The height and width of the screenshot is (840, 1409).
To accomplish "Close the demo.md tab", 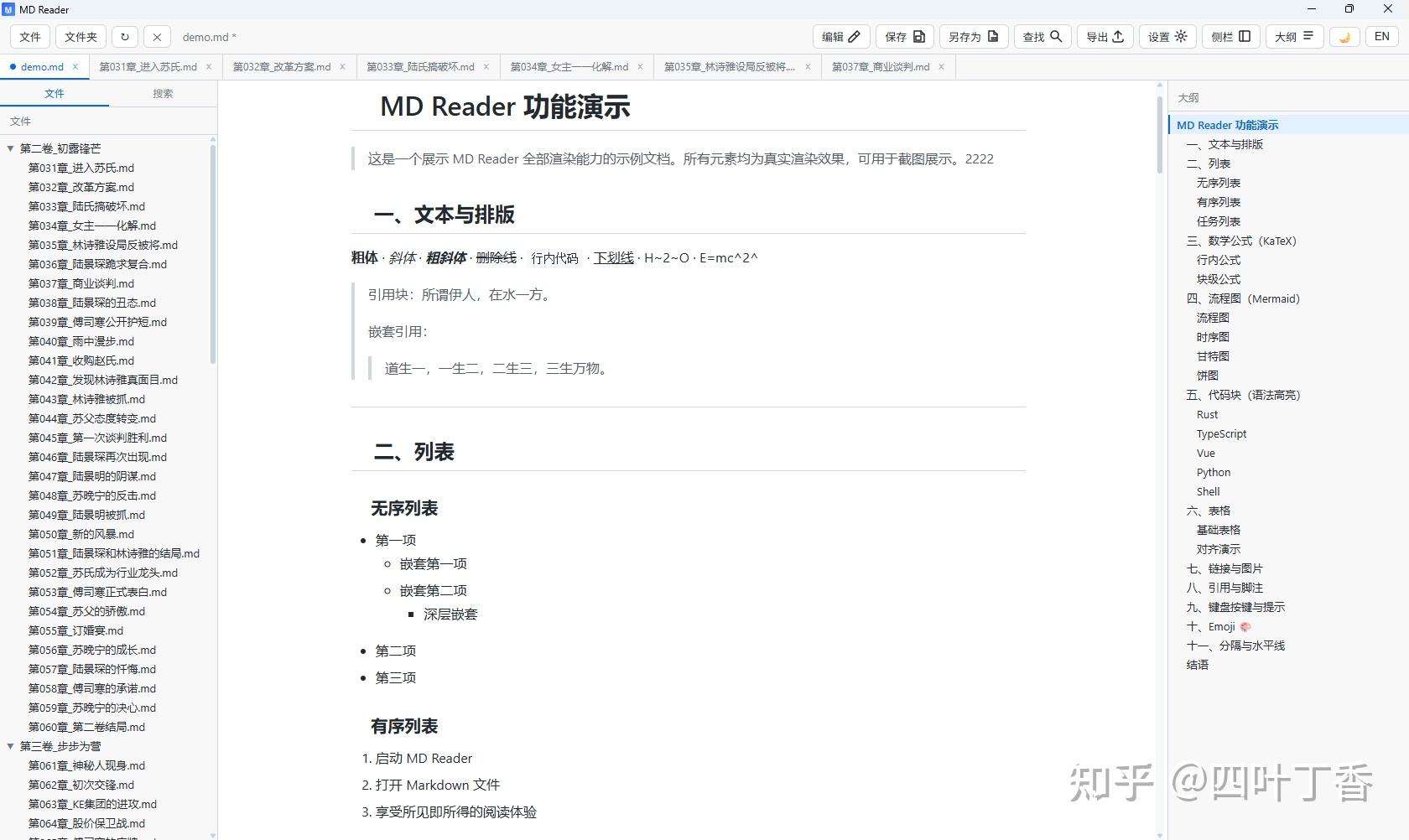I will coord(75,66).
